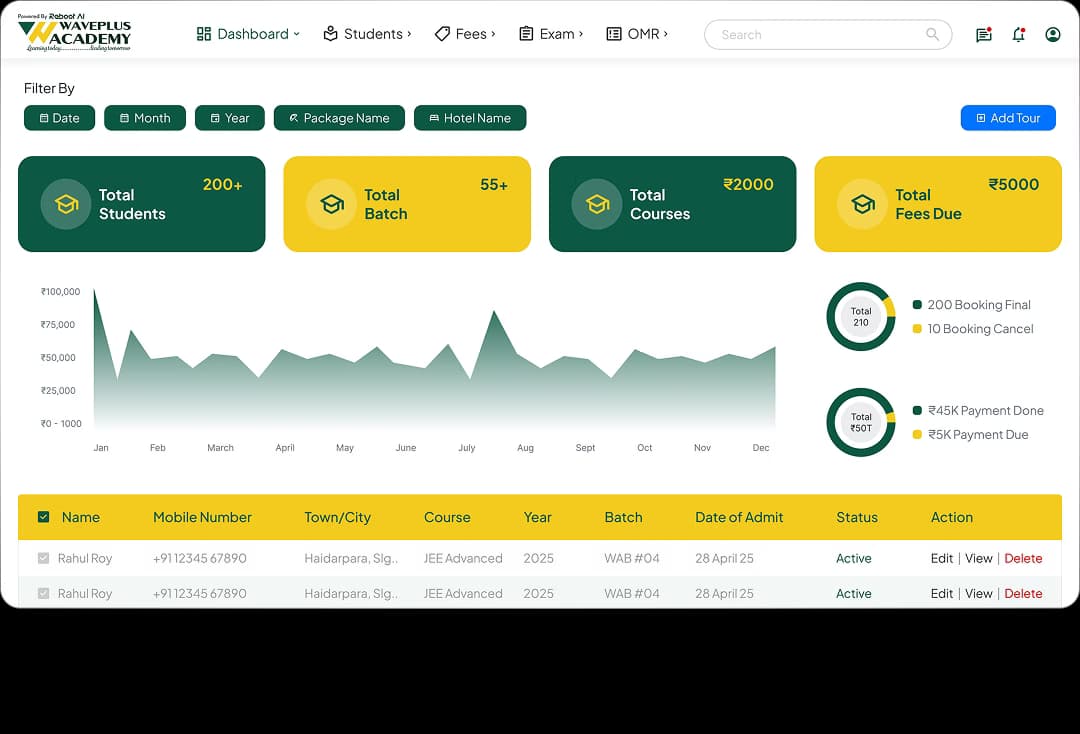Click the Add Tour button
1080x734 pixels.
click(x=1008, y=117)
